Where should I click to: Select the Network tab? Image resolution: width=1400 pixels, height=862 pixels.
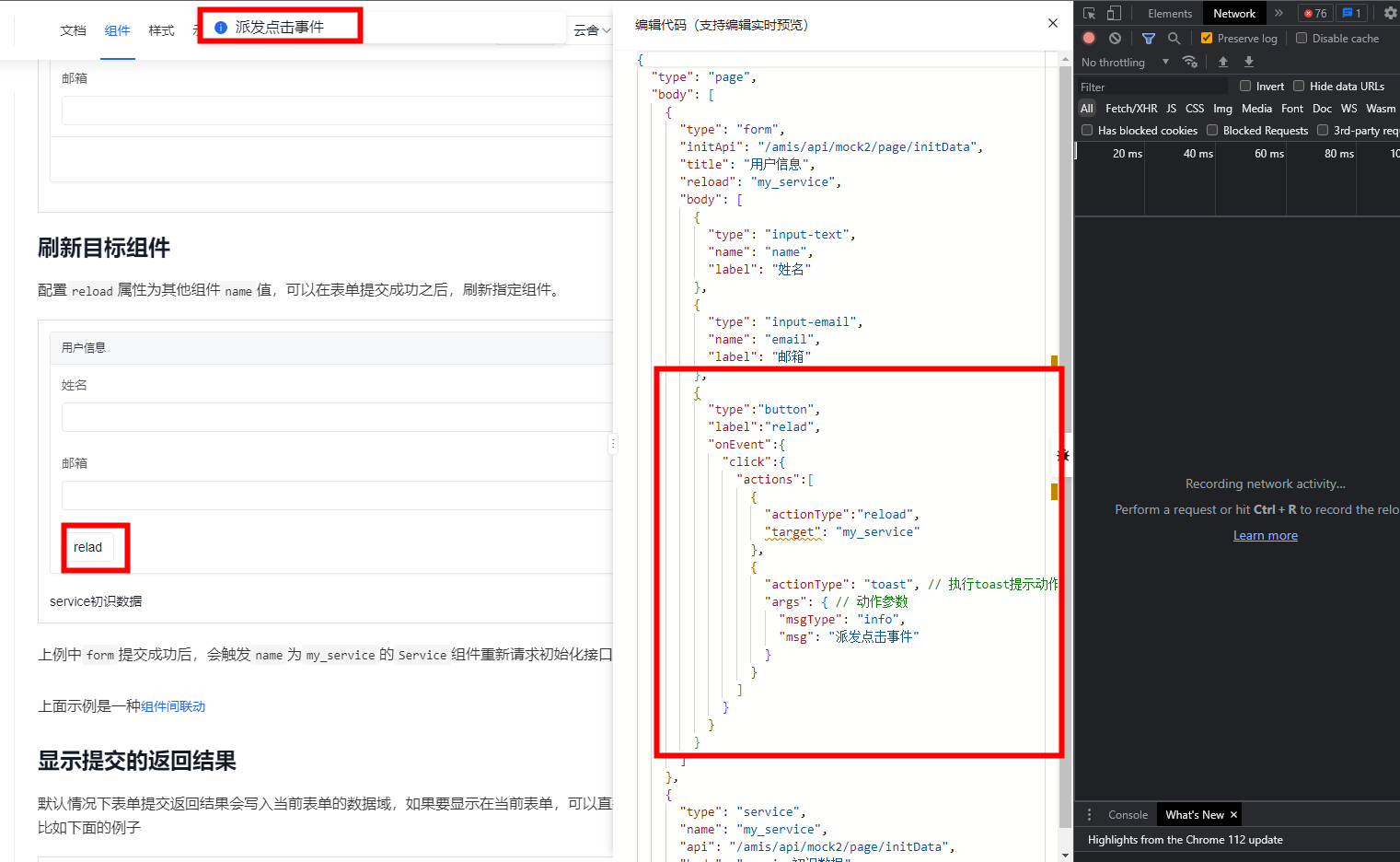click(x=1234, y=13)
